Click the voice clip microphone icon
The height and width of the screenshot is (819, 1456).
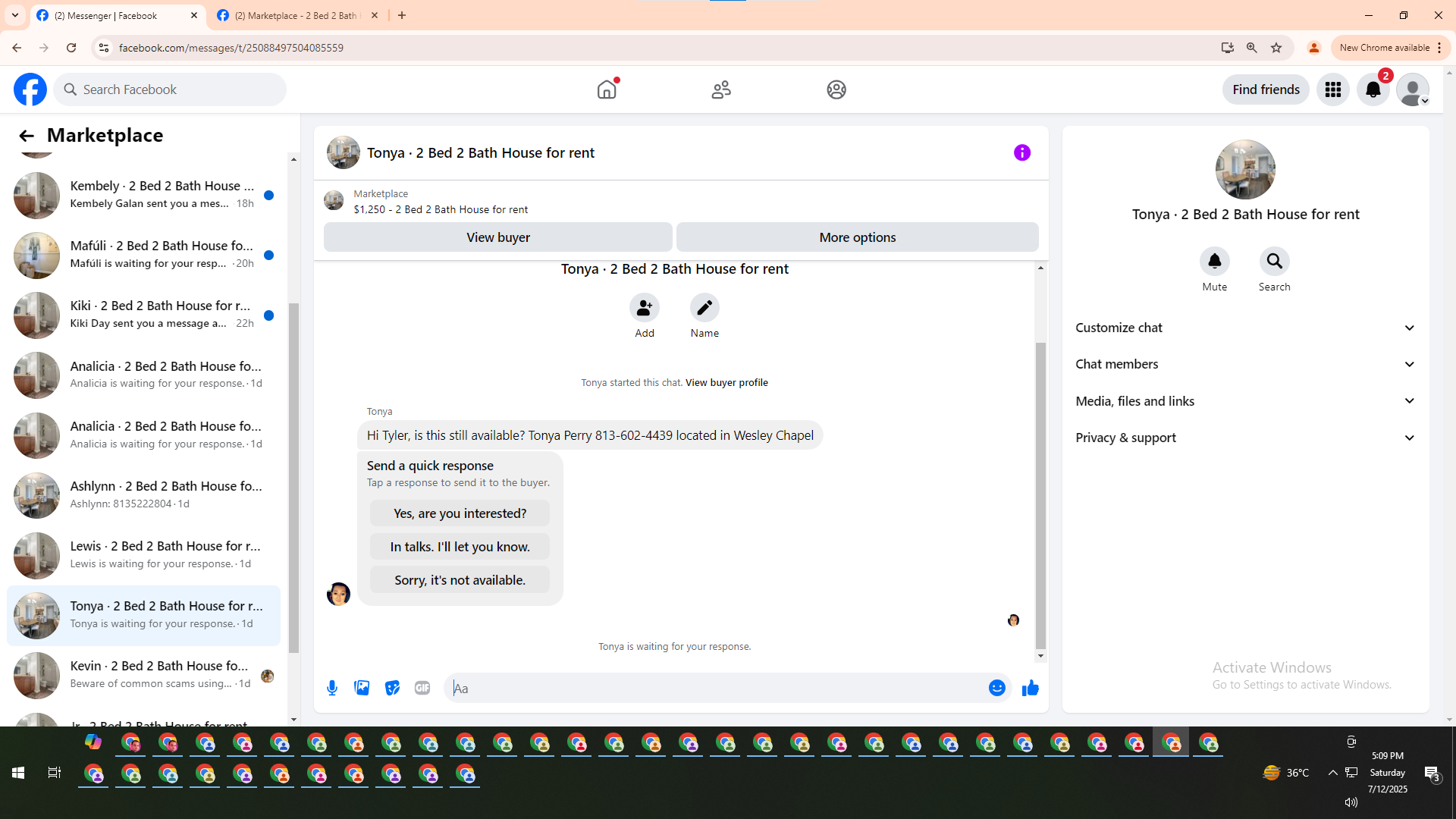(332, 688)
